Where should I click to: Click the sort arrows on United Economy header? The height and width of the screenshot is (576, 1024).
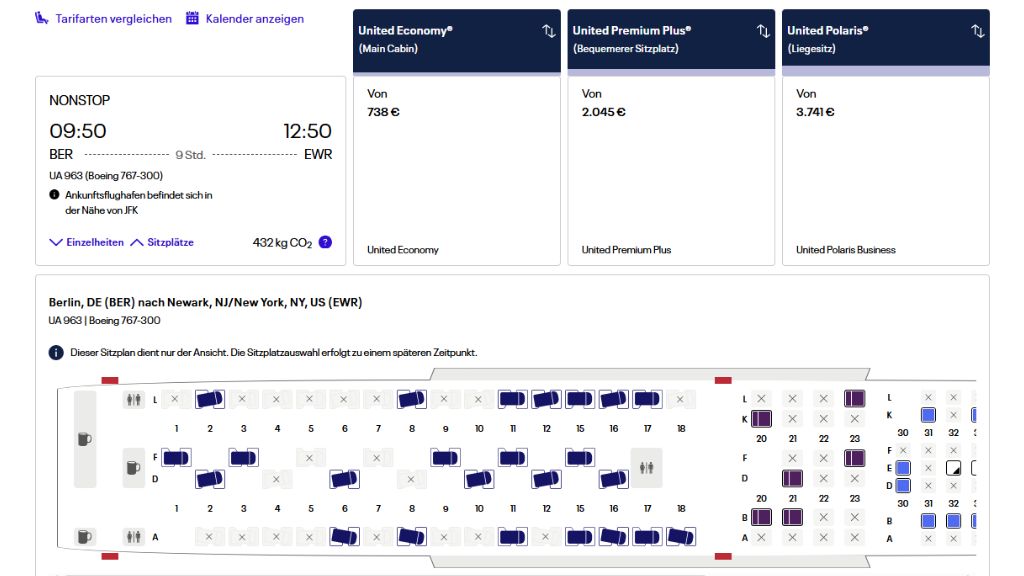(548, 31)
